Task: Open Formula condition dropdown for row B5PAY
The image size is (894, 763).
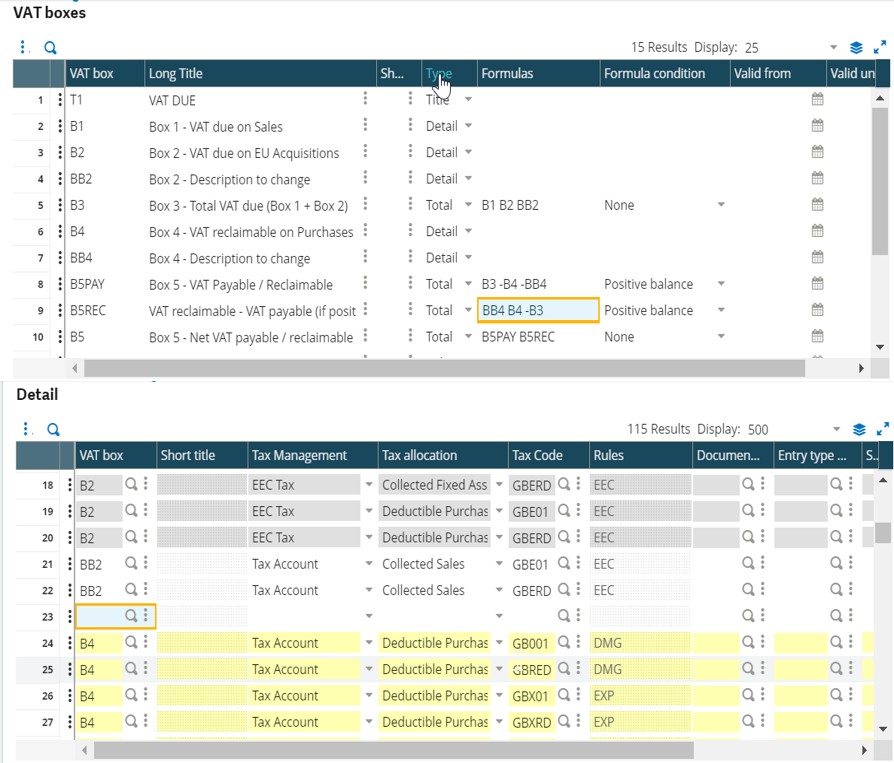Action: pos(721,283)
